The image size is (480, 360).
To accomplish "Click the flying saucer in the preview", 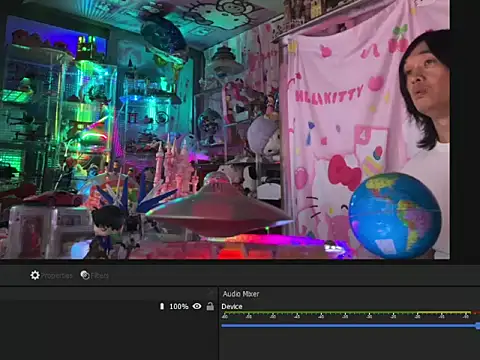I will (x=218, y=208).
